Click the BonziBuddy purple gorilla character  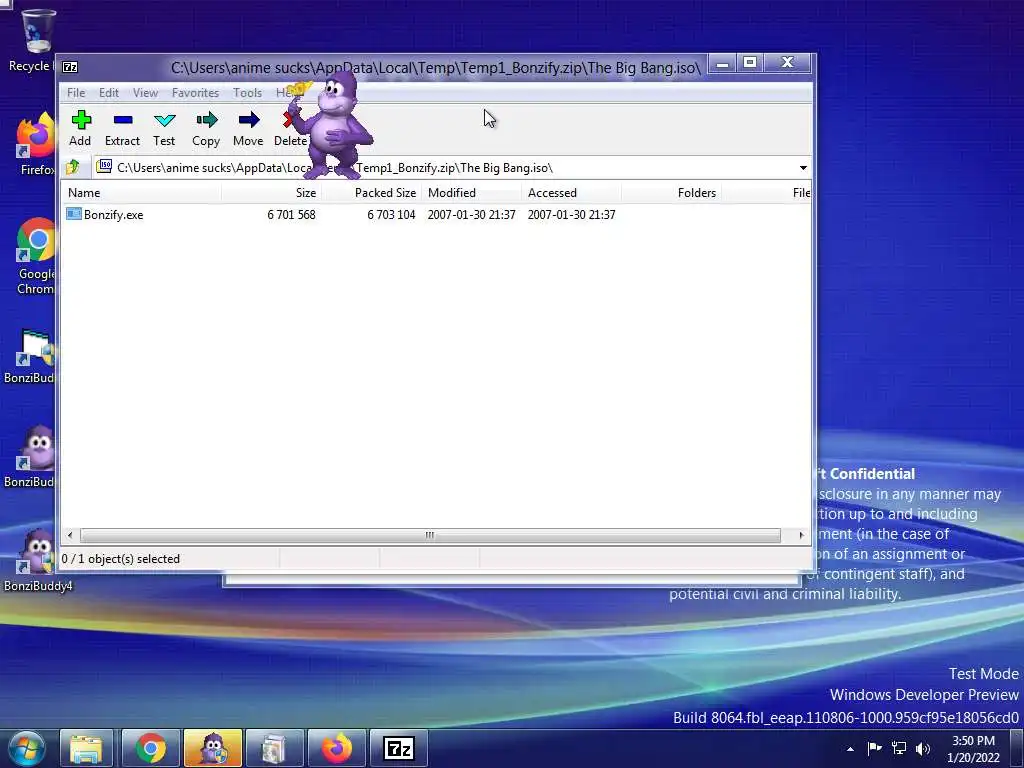333,124
